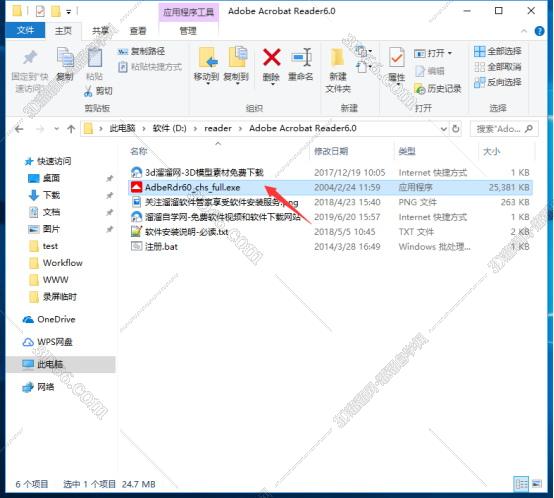
Task: Switch to the Share (共享) tab
Action: pyautogui.click(x=101, y=31)
